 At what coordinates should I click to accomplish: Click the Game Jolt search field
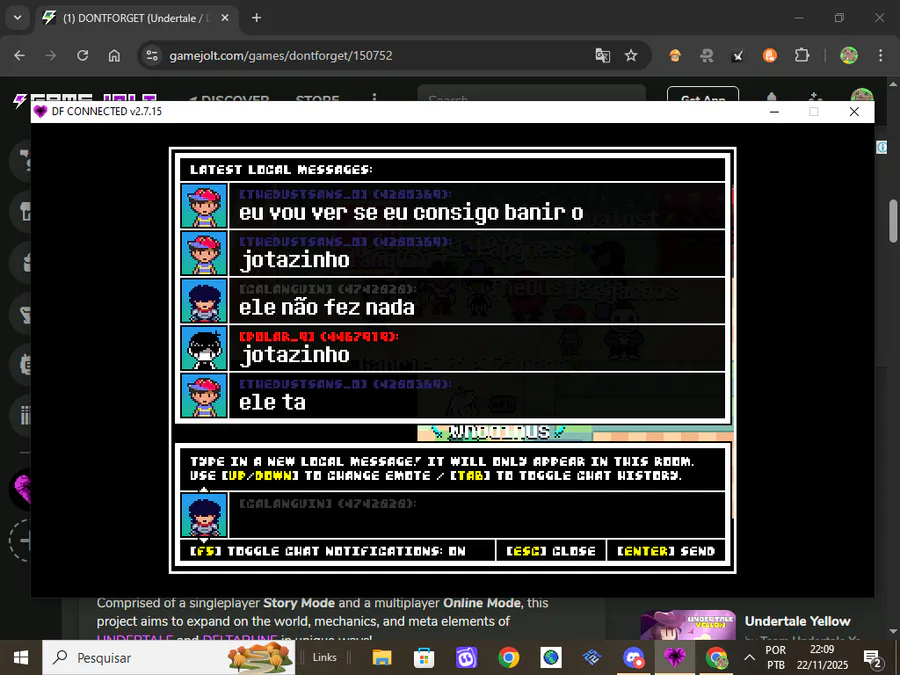pyautogui.click(x=532, y=95)
